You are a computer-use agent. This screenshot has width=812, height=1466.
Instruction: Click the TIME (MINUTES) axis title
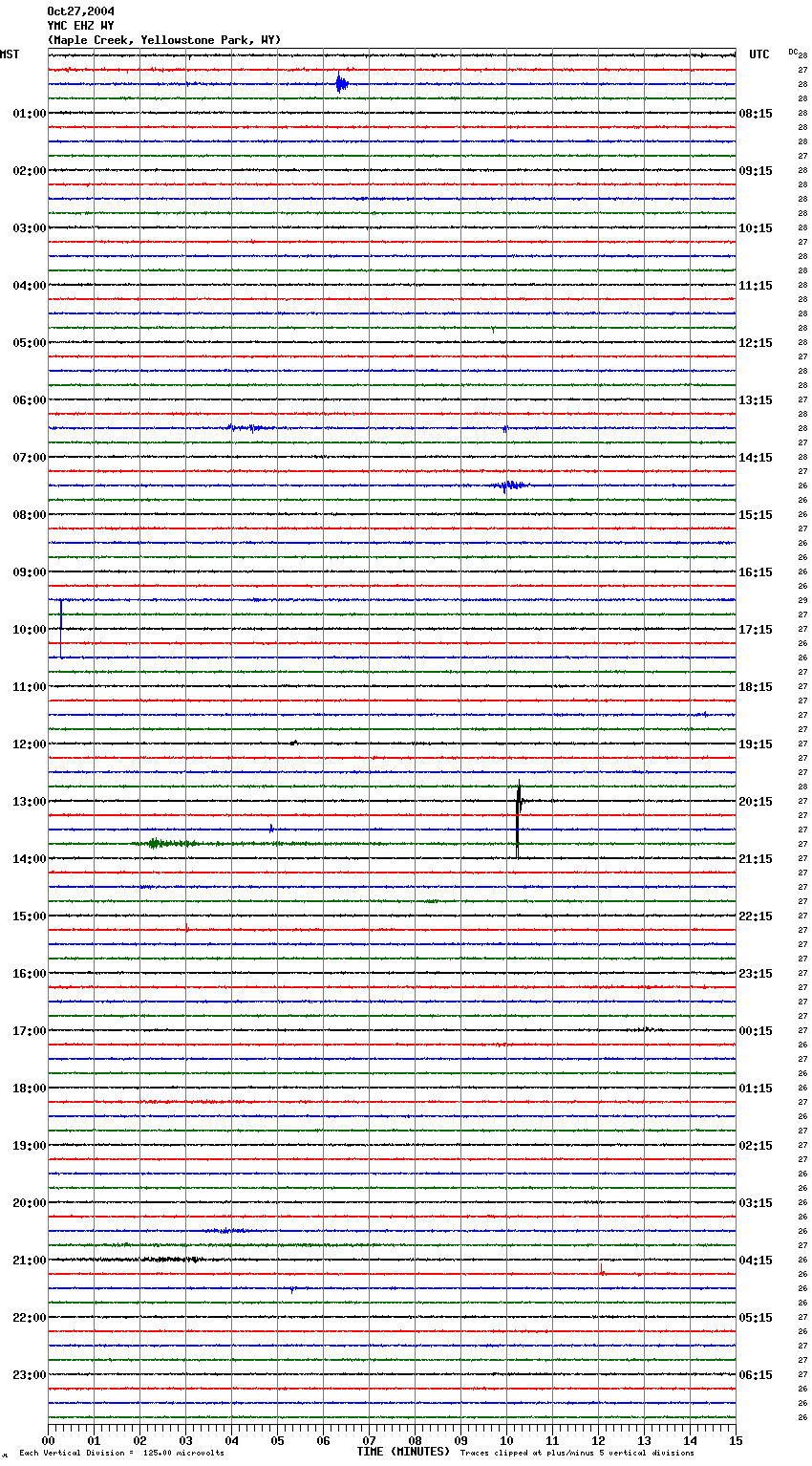(403, 1452)
